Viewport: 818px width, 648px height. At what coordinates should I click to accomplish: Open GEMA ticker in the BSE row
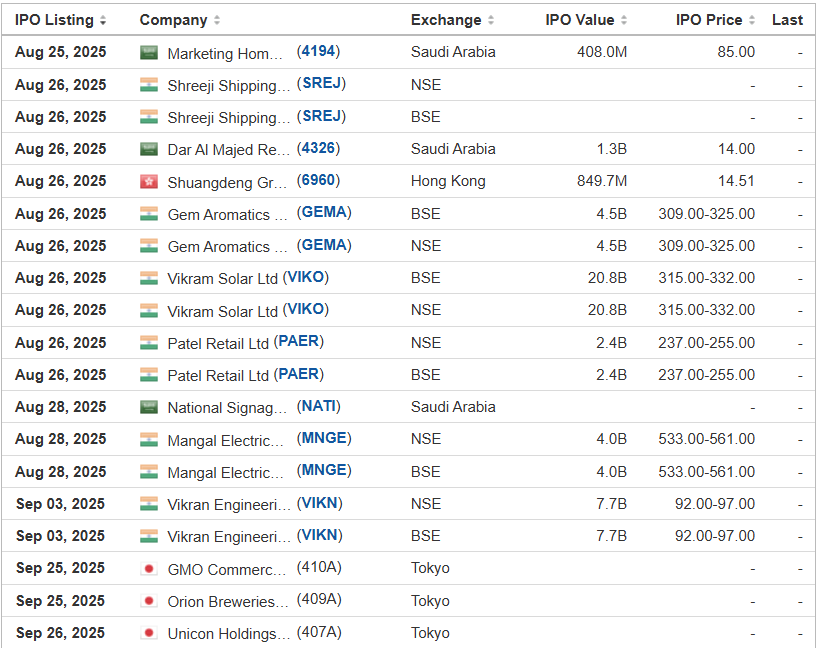tap(324, 212)
